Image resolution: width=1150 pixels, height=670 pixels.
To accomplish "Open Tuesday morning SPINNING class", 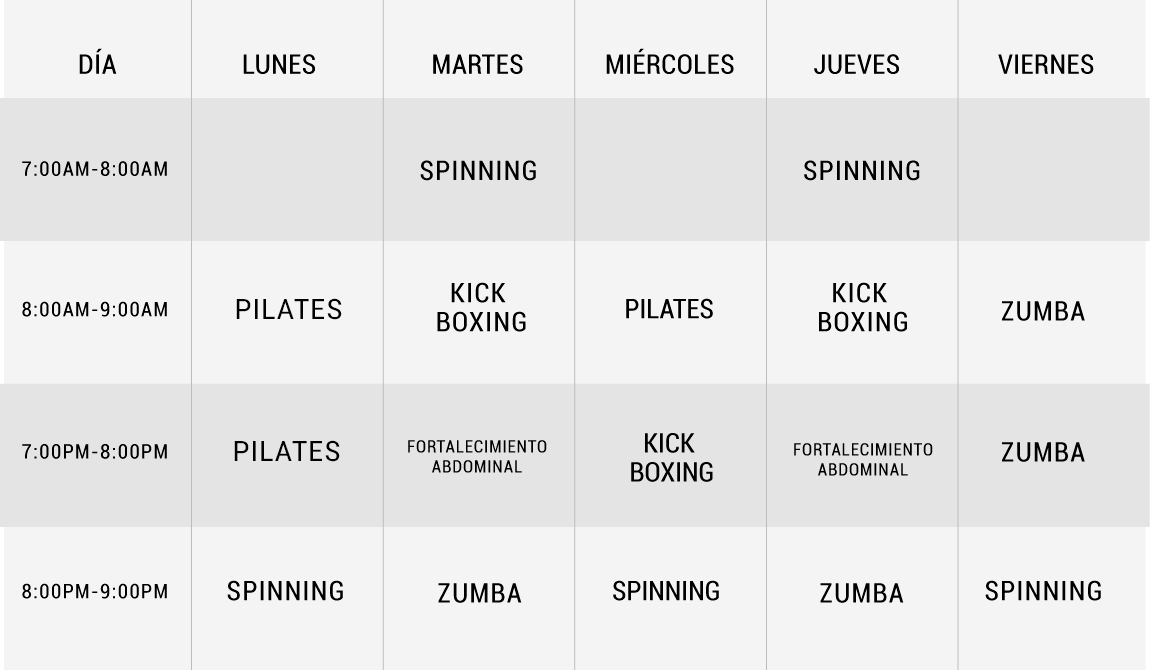I will (478, 171).
